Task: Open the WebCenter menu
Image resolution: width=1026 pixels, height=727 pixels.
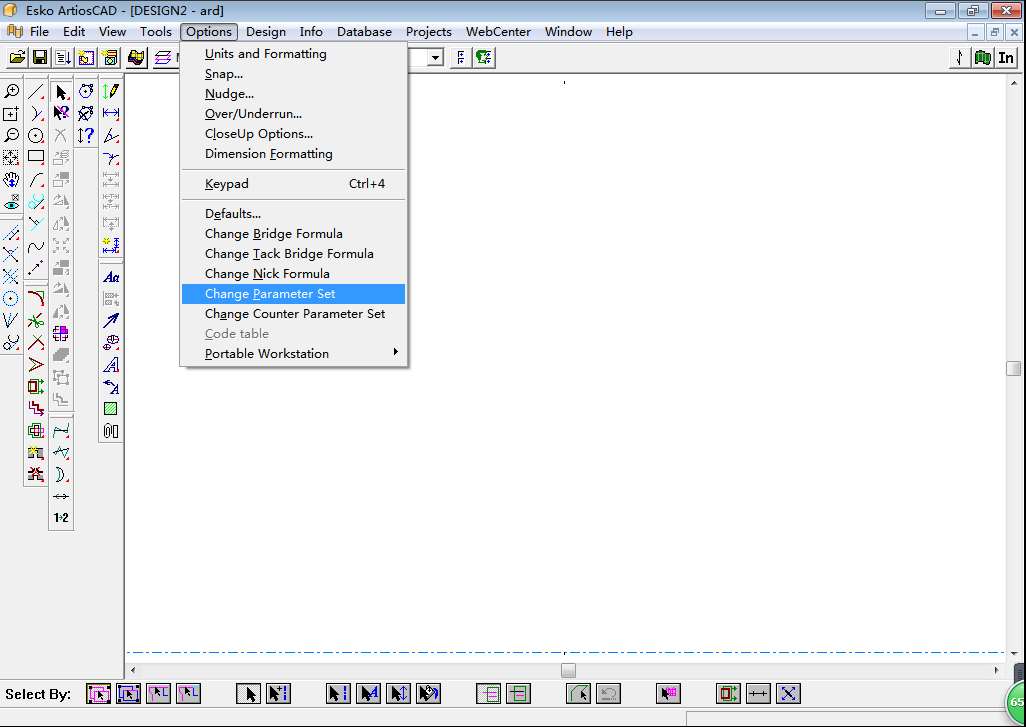Action: click(x=498, y=31)
